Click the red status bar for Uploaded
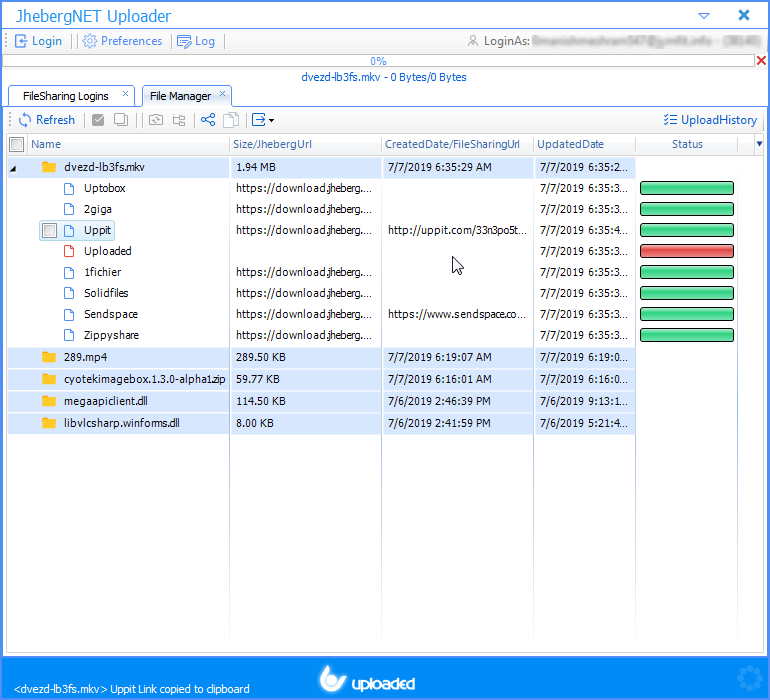Screen dimensions: 770x700 pyautogui.click(x=687, y=251)
